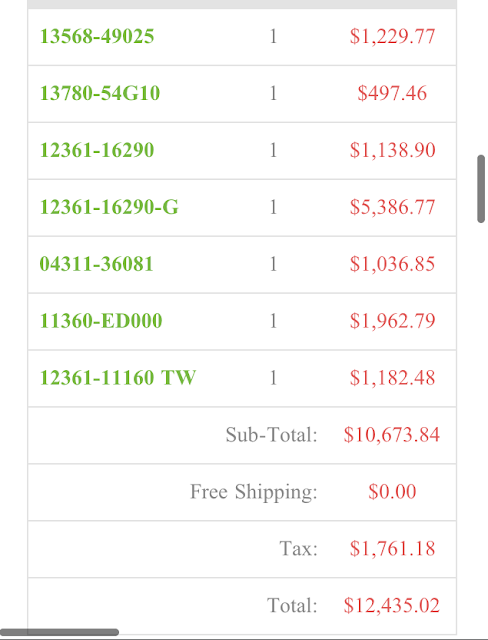The width and height of the screenshot is (488, 640).
Task: Click the $1,229.77 price
Action: (392, 36)
